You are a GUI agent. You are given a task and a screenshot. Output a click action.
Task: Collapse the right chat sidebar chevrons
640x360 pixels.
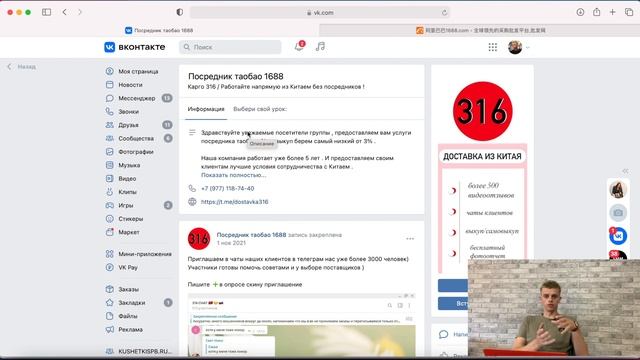pyautogui.click(x=625, y=171)
